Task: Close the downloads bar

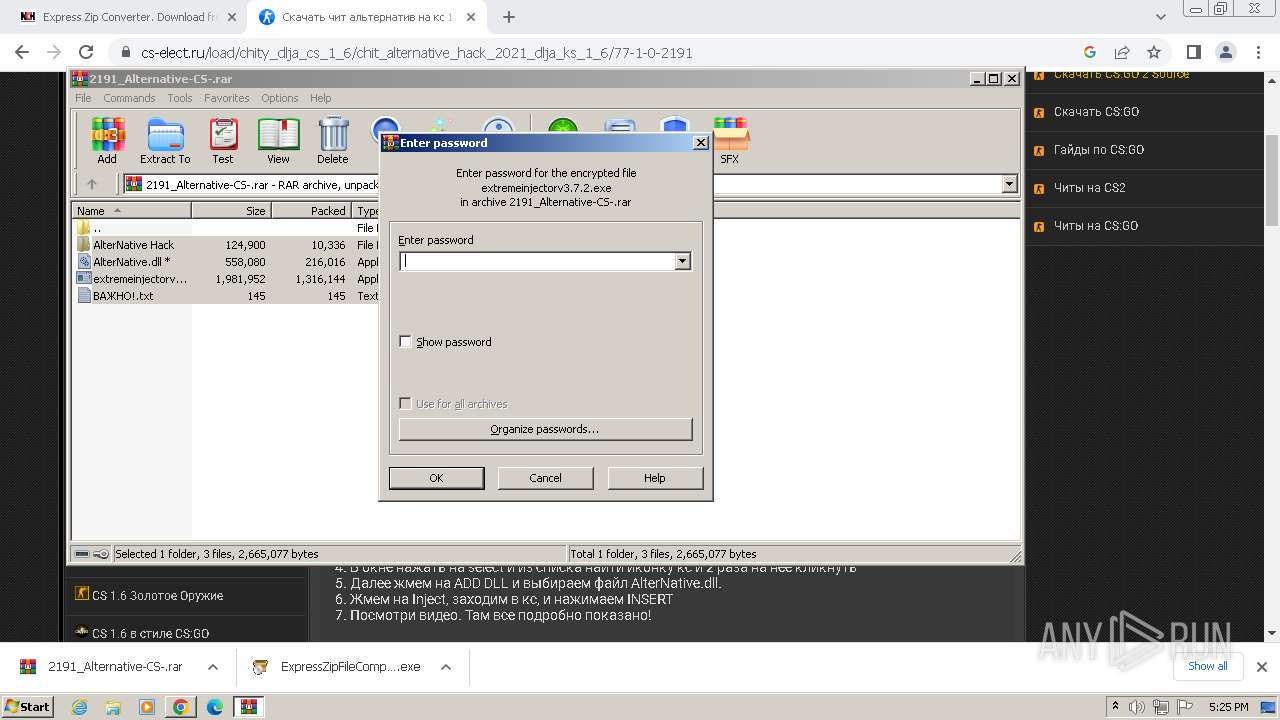Action: tap(1262, 667)
